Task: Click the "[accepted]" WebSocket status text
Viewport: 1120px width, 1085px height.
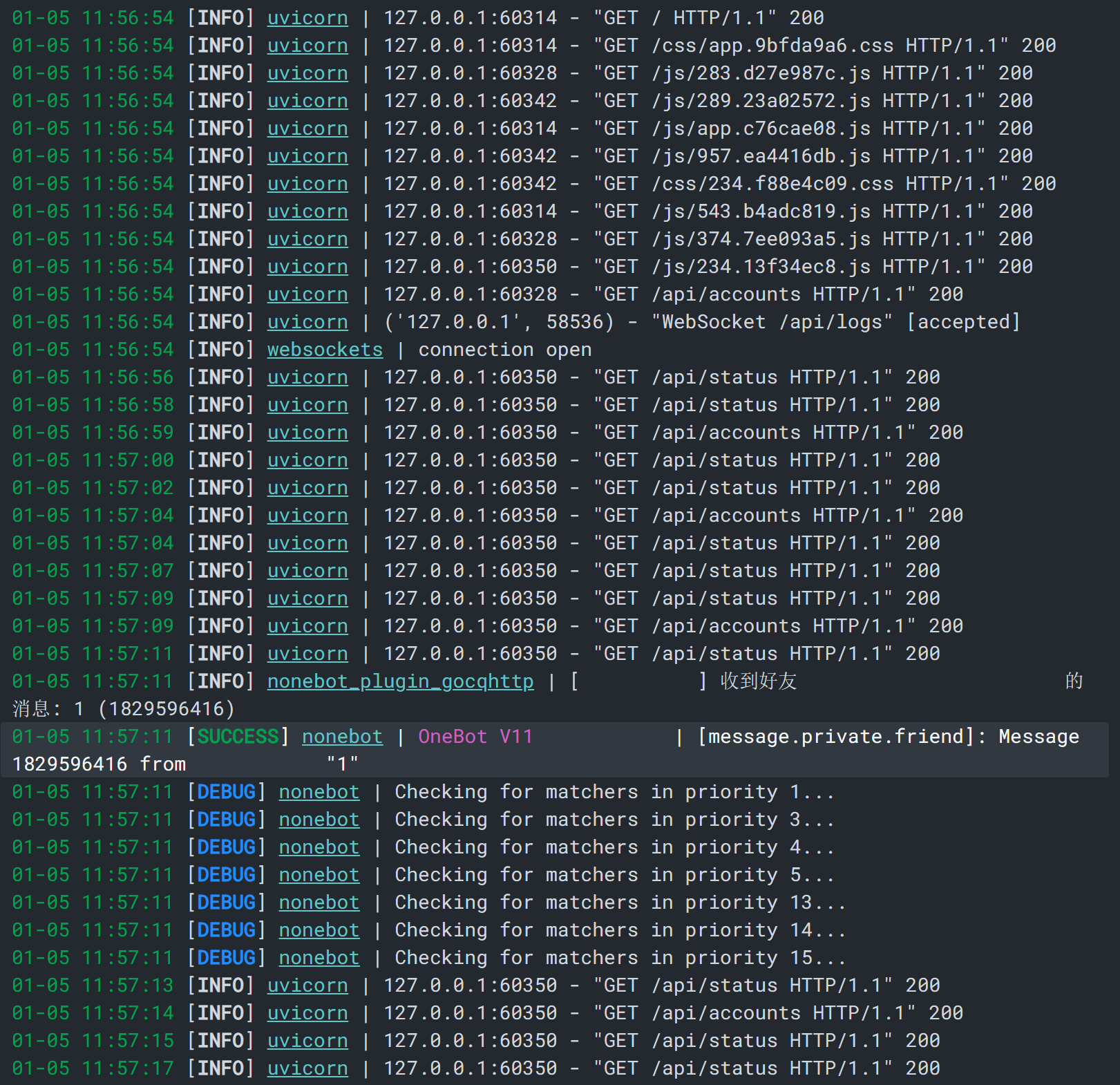Action: 963,322
